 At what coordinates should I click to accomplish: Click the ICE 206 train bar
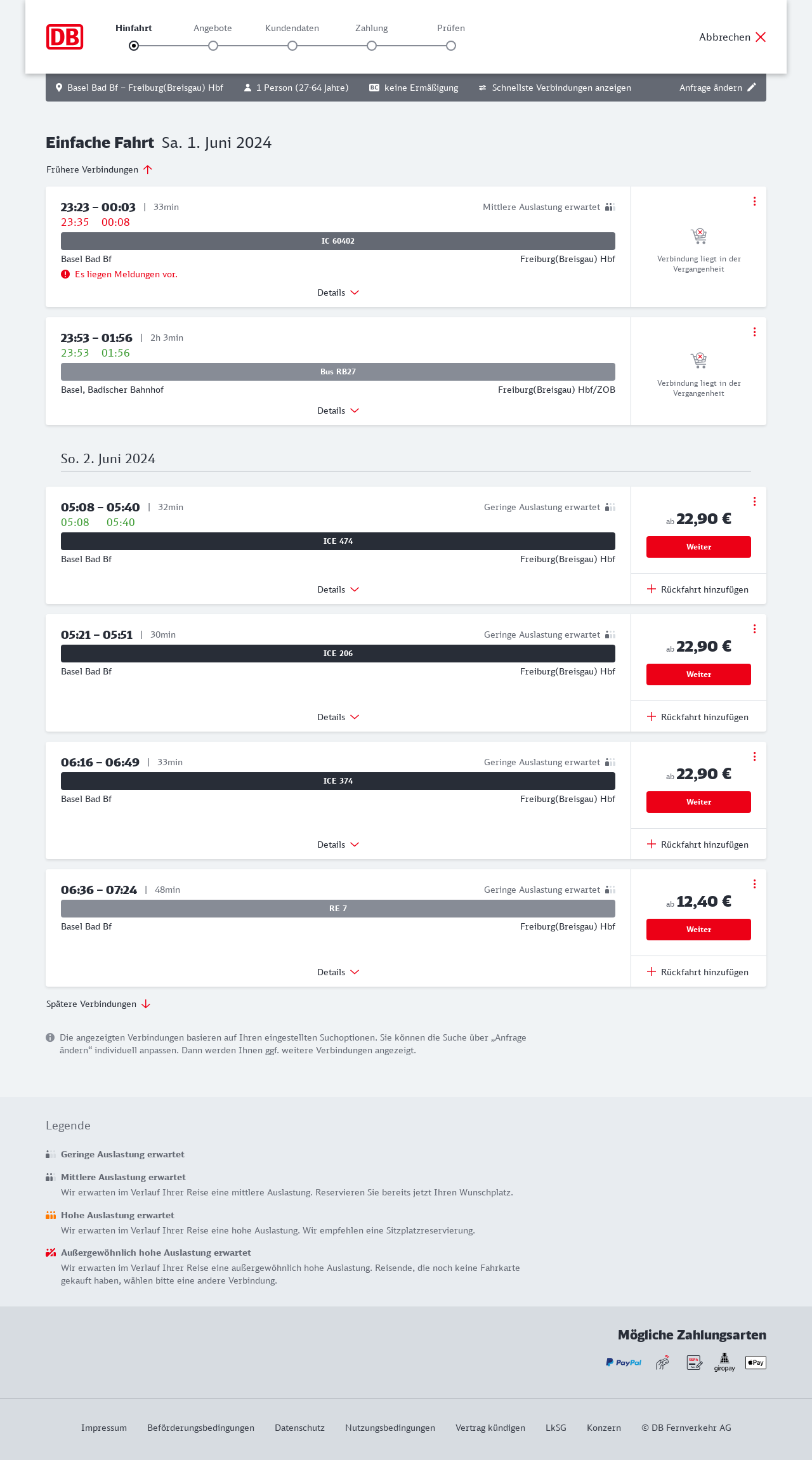338,654
